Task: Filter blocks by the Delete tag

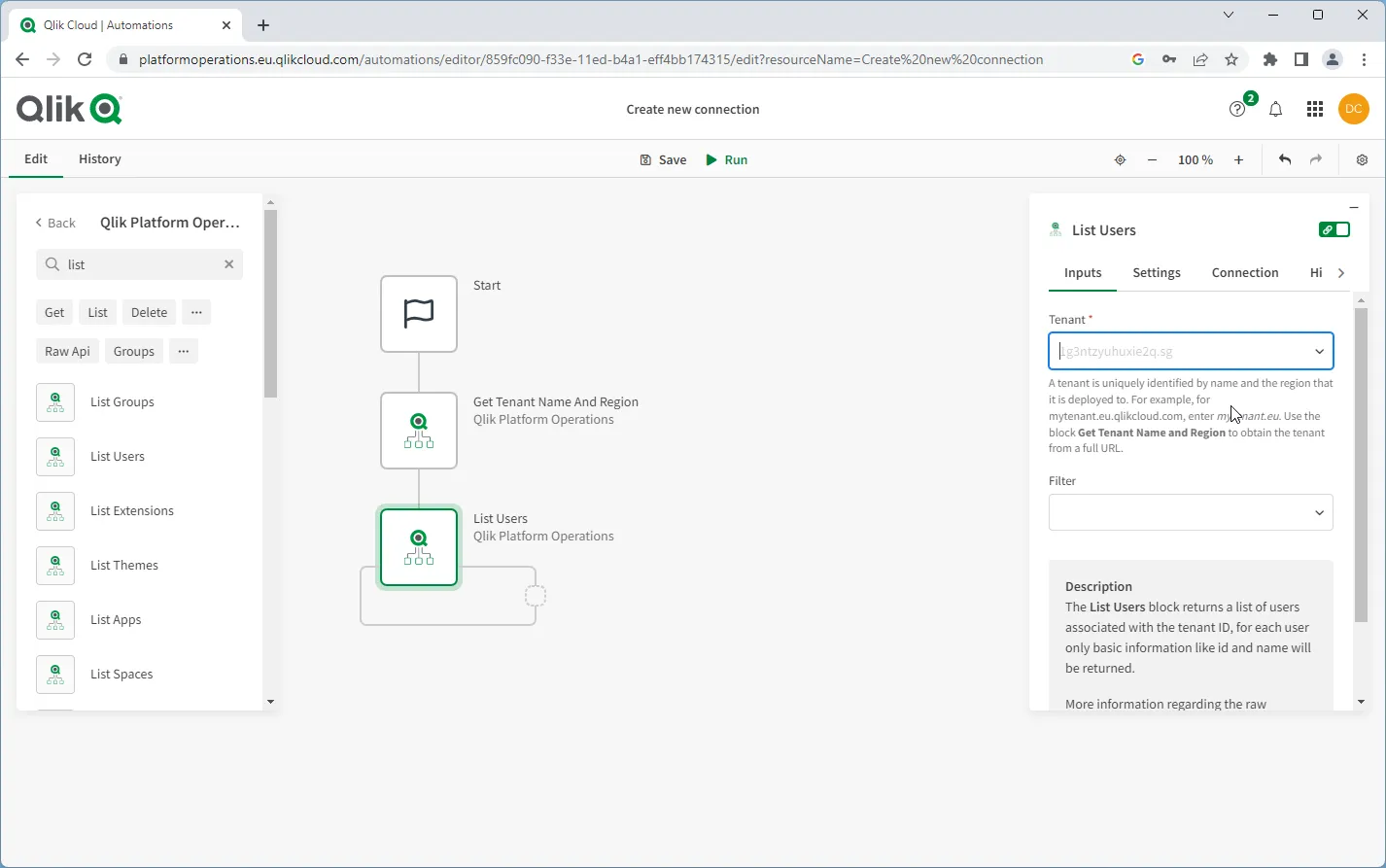Action: (149, 313)
